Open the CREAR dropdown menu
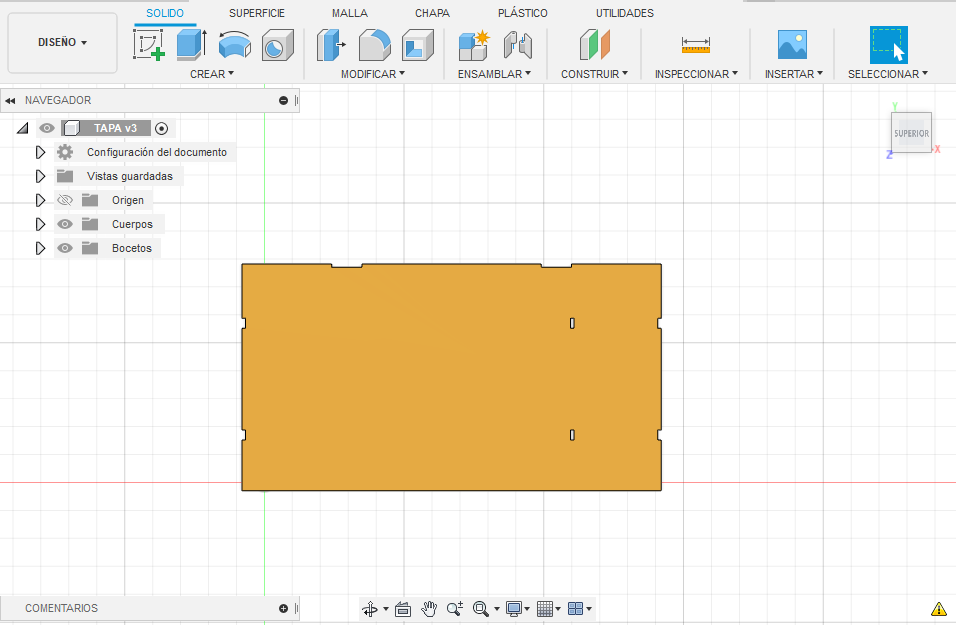The width and height of the screenshot is (956, 625). click(212, 74)
